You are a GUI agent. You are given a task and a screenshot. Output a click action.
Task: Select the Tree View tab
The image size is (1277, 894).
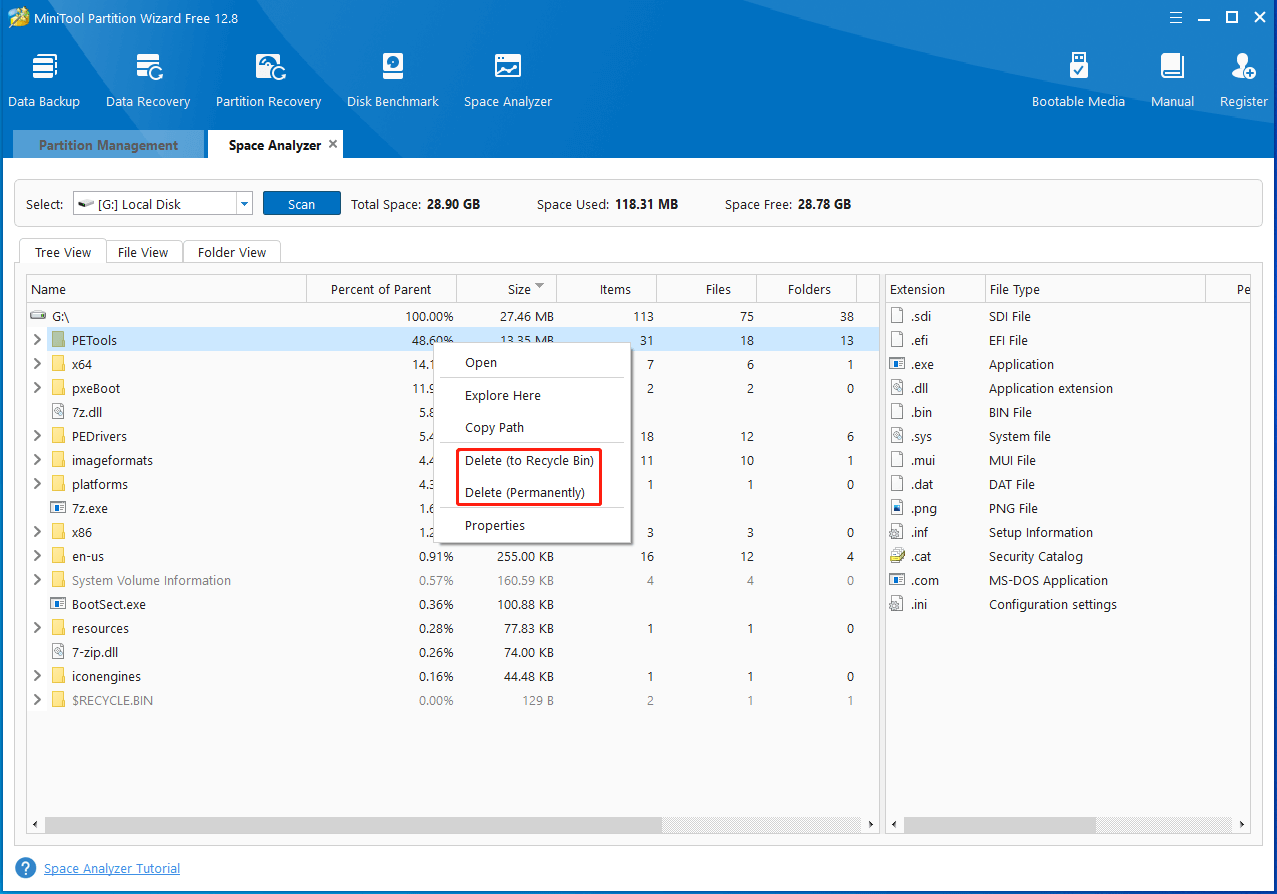pyautogui.click(x=63, y=252)
